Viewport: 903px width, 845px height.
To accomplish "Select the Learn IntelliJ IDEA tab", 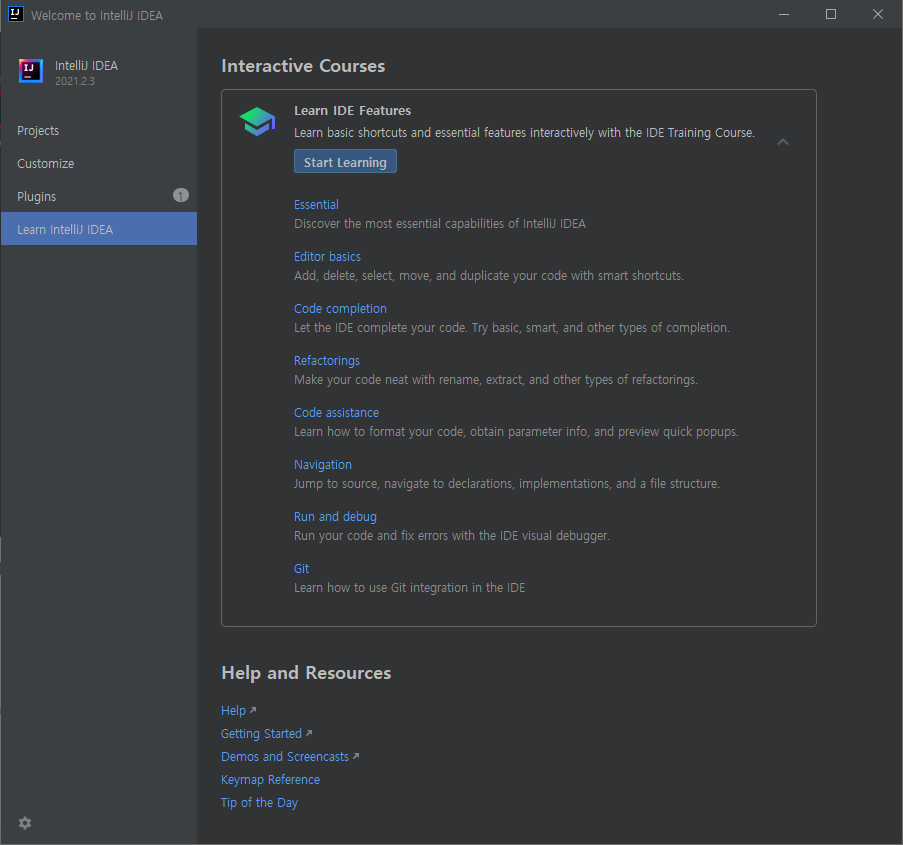I will click(98, 229).
